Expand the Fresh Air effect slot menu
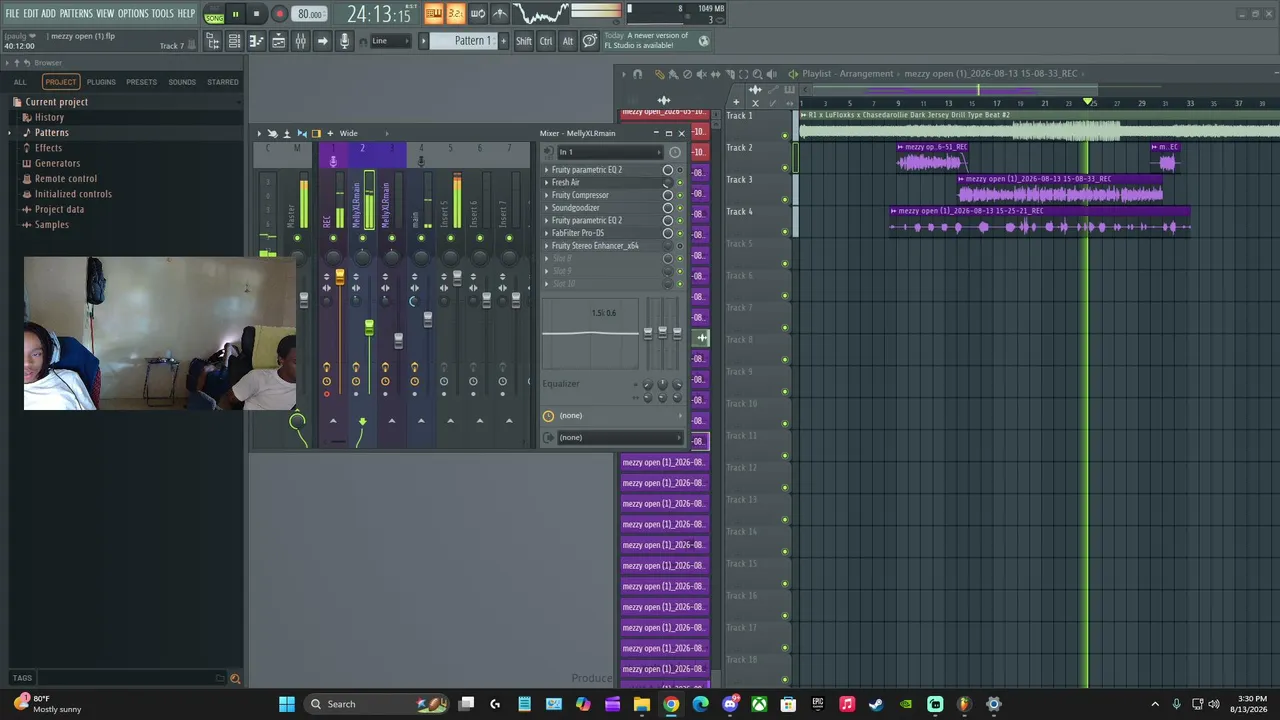Image resolution: width=1280 pixels, height=720 pixels. [547, 183]
